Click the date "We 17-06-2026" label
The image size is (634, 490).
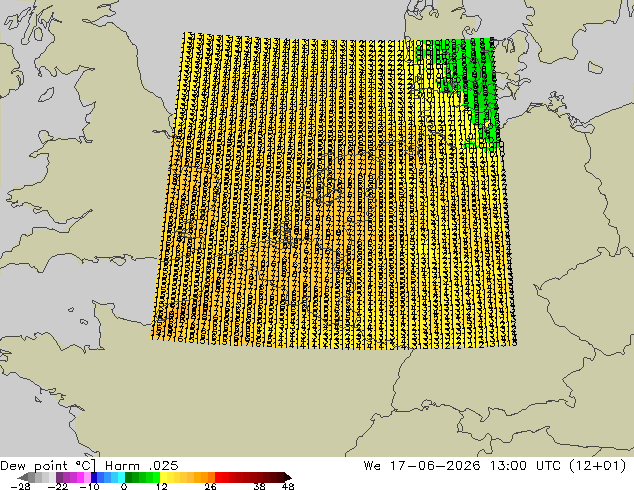coord(422,466)
